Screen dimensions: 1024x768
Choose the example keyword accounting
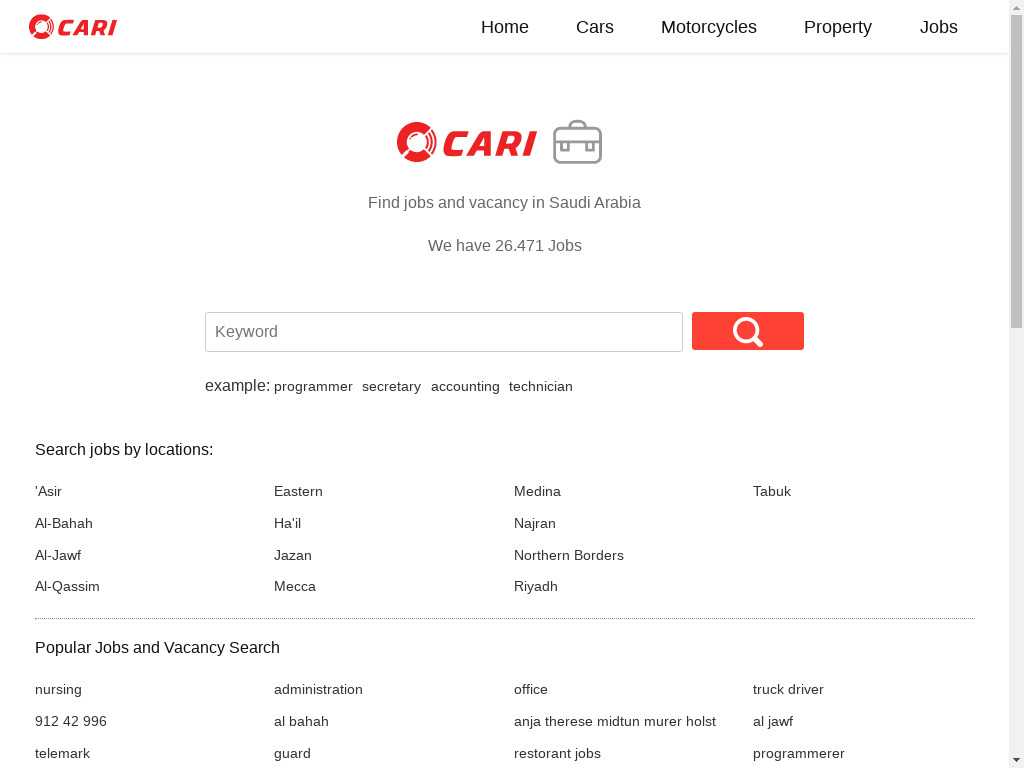465,387
